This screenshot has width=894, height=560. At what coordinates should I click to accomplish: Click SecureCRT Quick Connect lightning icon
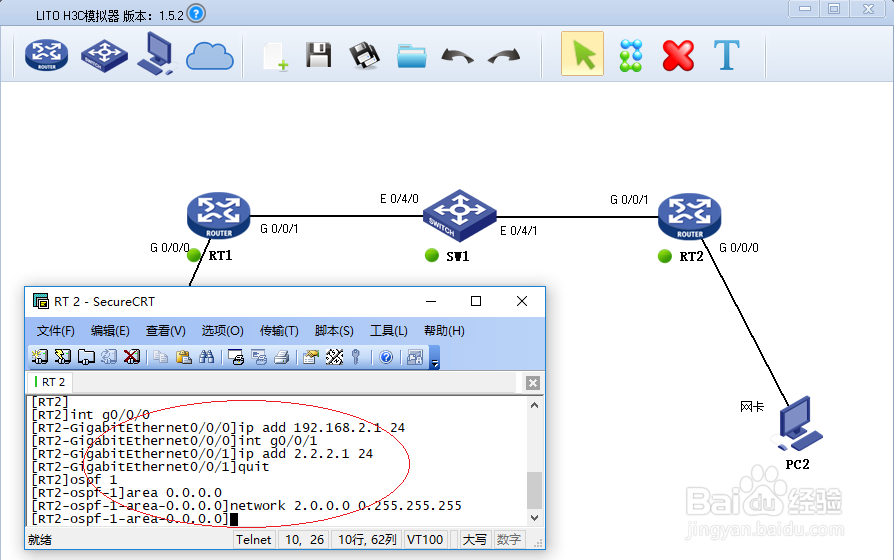pos(63,357)
